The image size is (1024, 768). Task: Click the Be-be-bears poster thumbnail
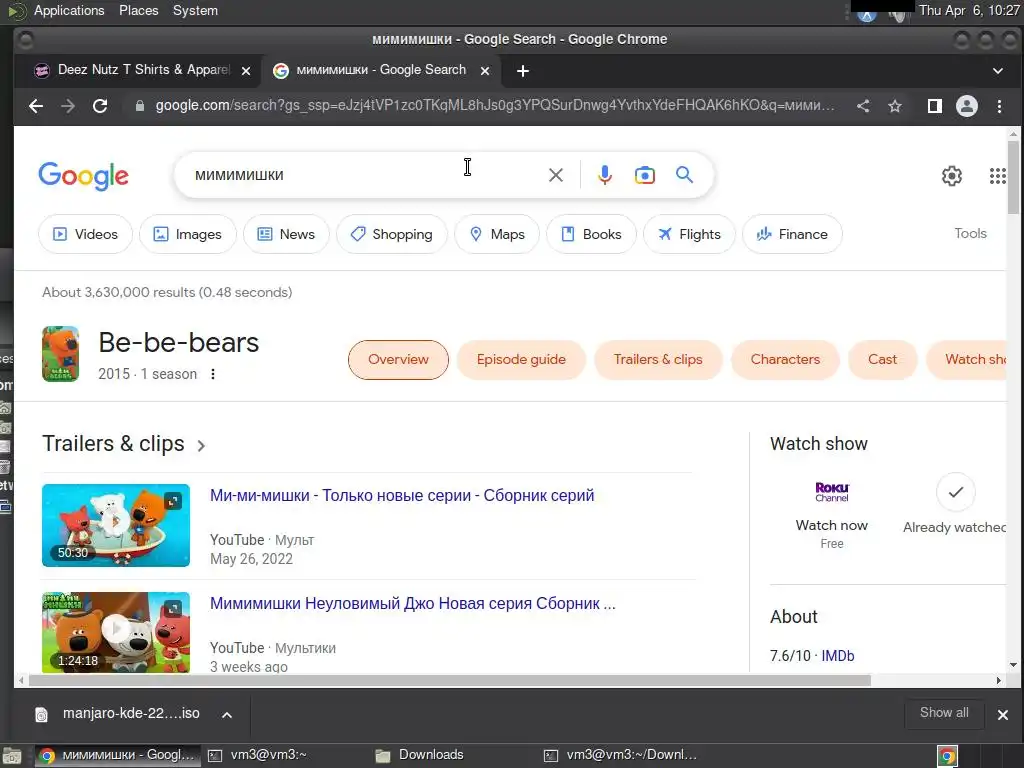pos(60,354)
